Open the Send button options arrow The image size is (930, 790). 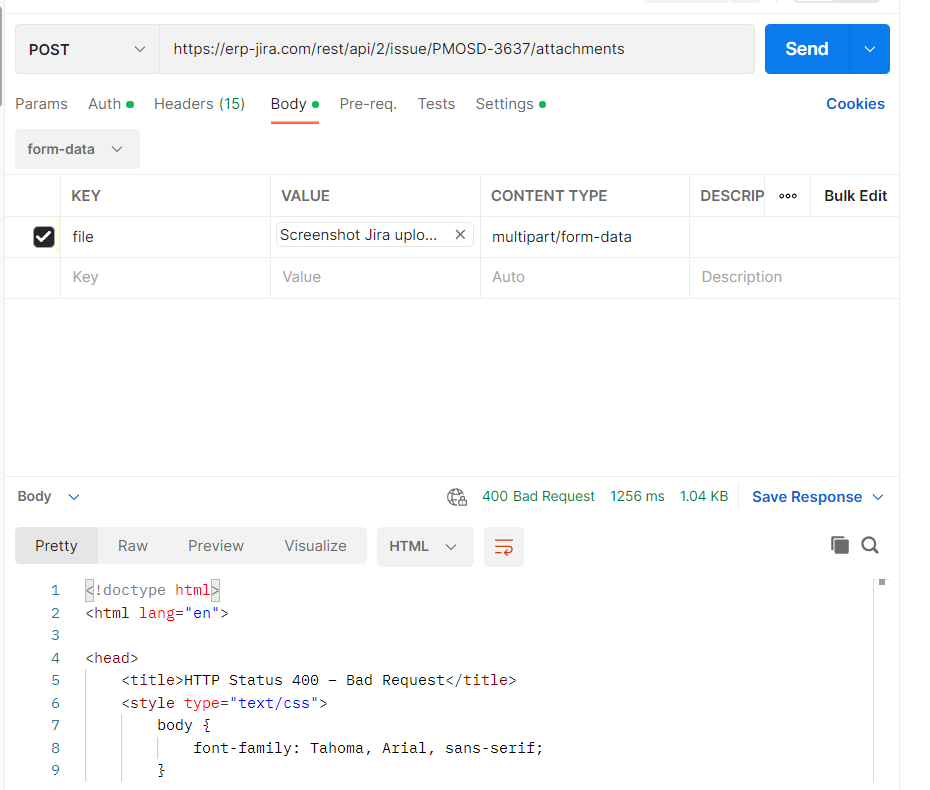point(870,49)
